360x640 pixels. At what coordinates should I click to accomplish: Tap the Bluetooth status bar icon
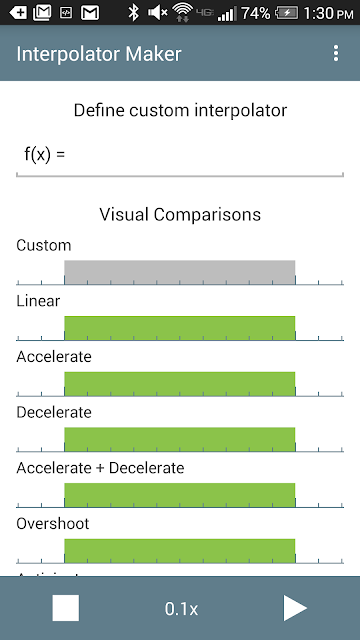tap(133, 13)
